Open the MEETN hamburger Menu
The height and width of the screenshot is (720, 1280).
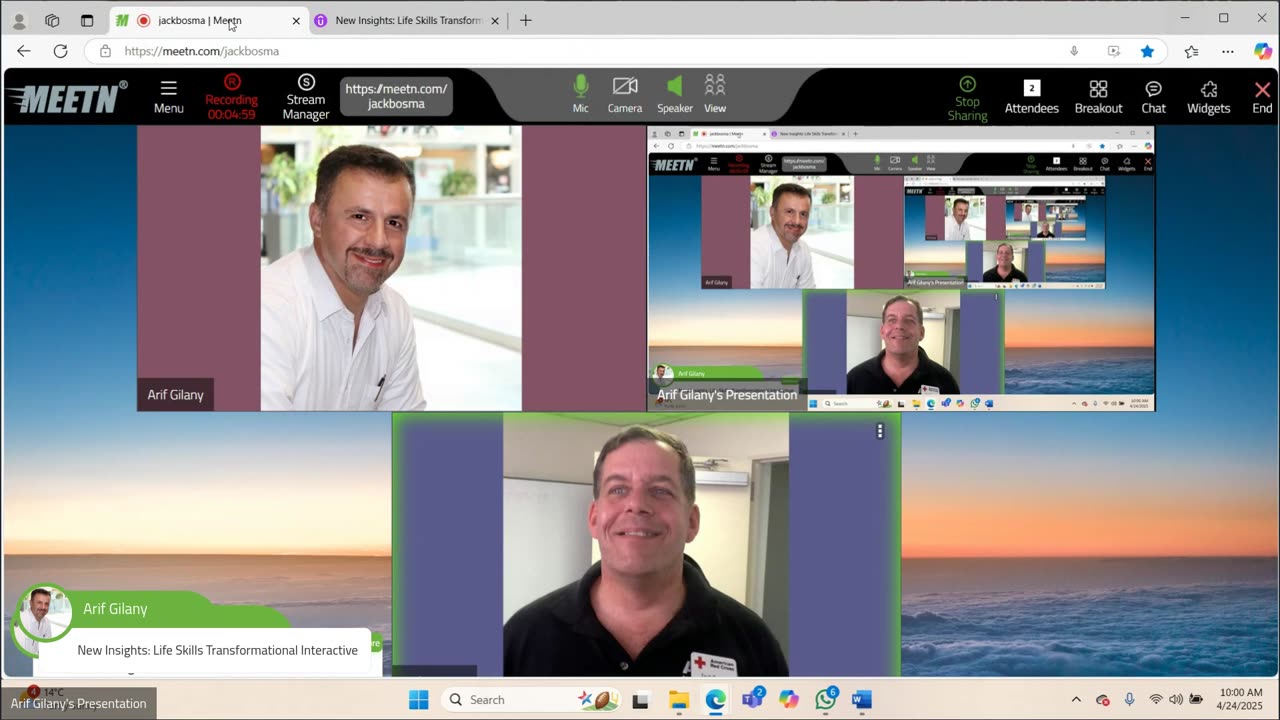[168, 97]
